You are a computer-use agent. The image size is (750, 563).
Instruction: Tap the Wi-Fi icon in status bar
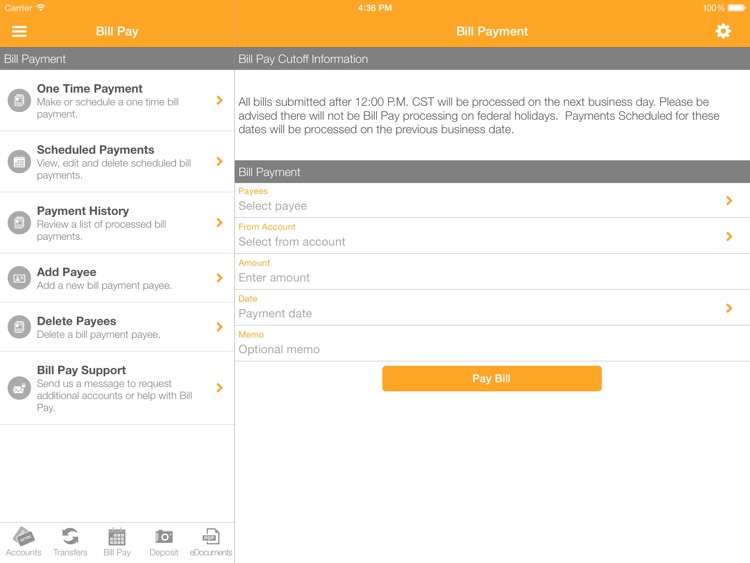[x=41, y=7]
